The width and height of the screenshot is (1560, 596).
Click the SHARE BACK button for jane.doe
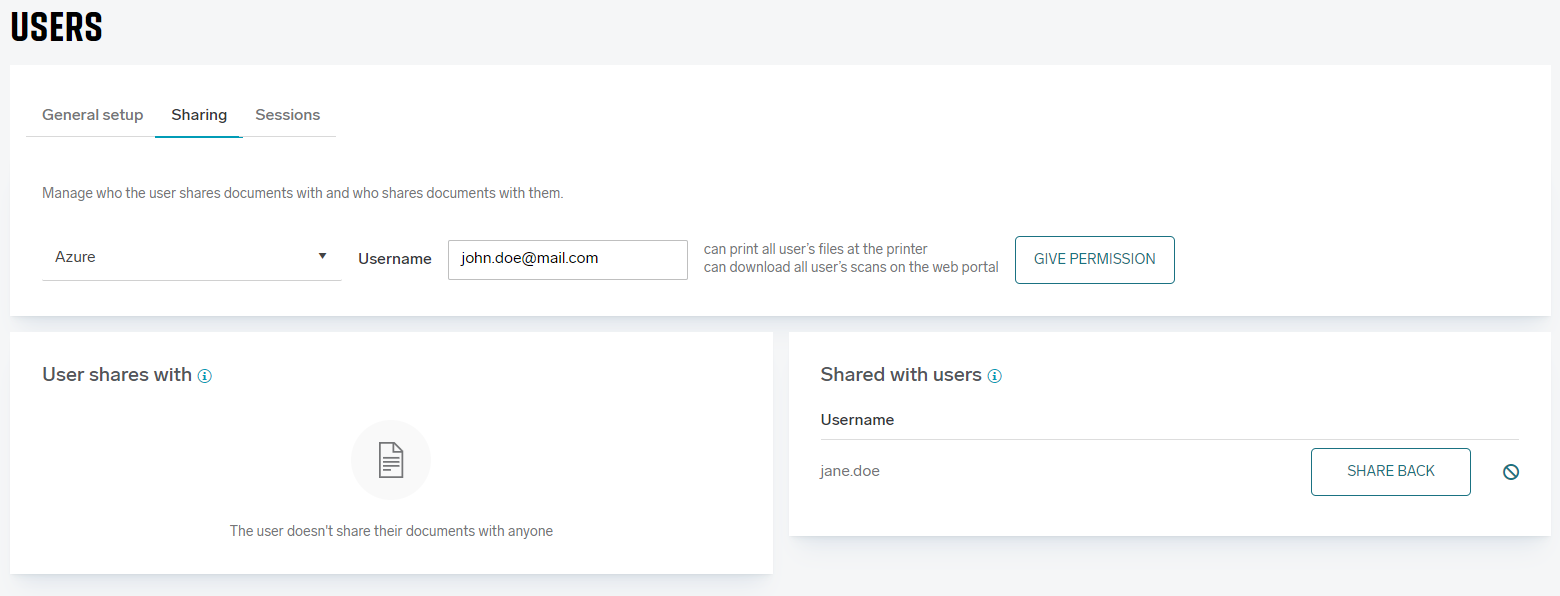pos(1390,471)
